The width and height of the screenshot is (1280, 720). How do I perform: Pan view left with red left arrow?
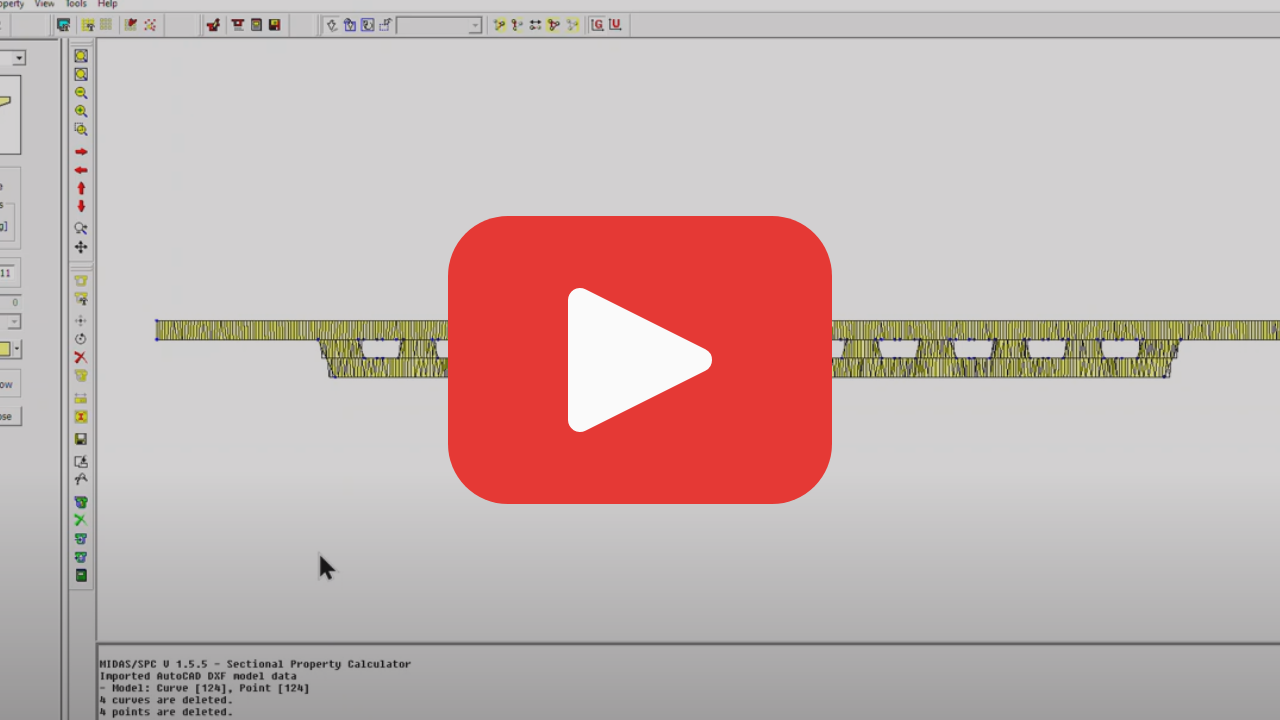pyautogui.click(x=81, y=170)
